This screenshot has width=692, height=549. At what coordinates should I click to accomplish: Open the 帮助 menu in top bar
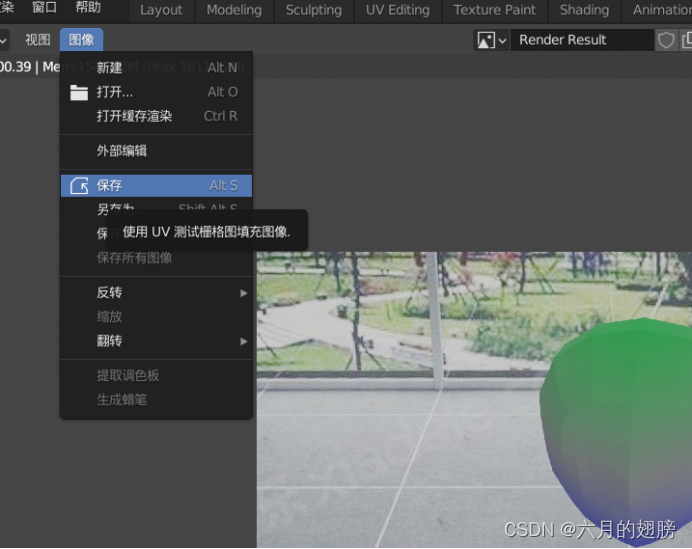(88, 8)
